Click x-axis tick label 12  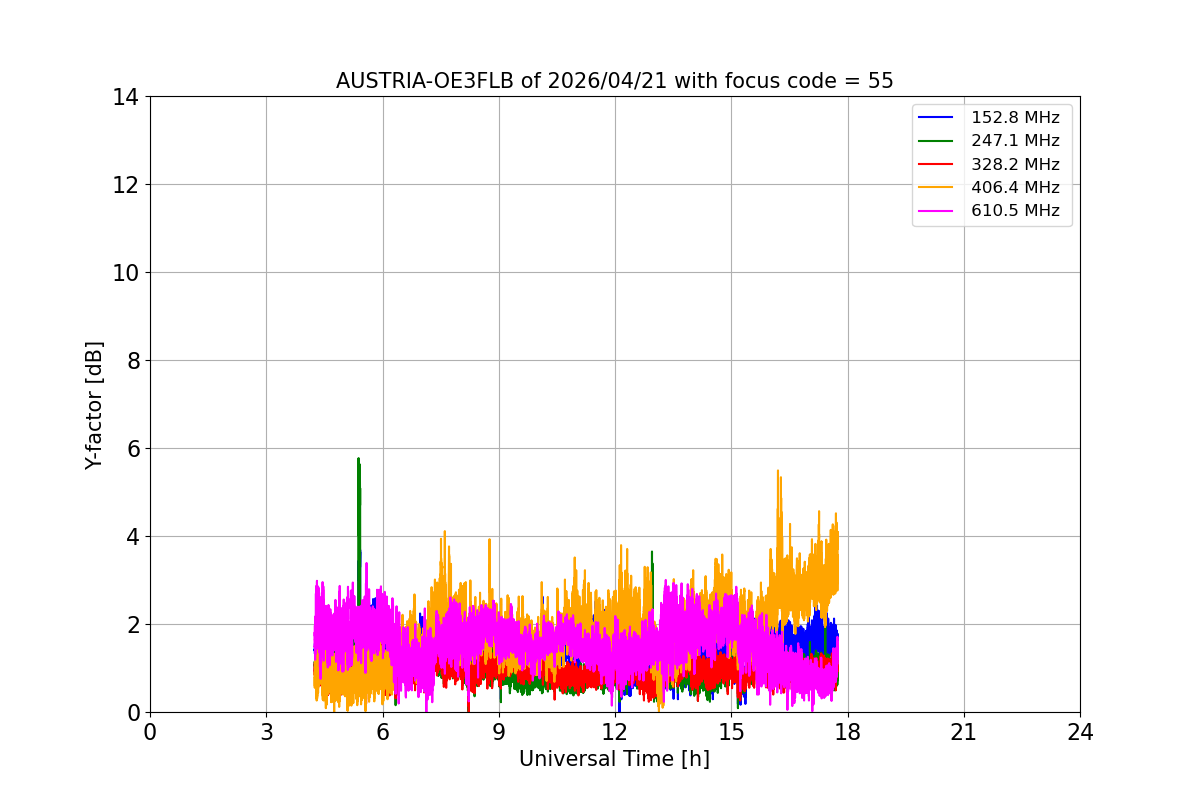[x=615, y=732]
